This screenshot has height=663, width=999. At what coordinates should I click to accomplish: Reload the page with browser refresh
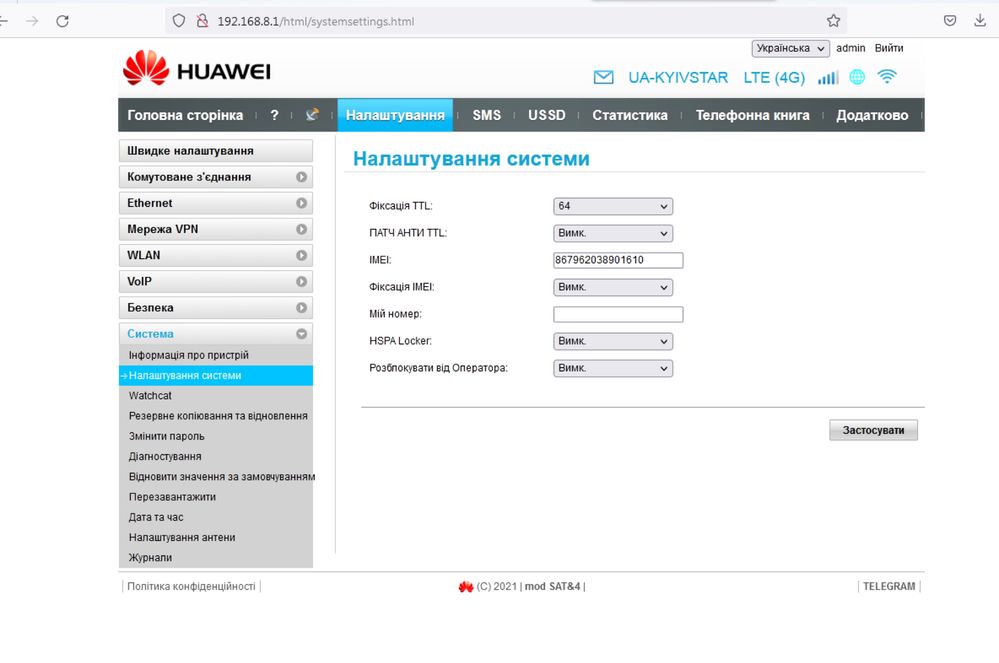62,21
